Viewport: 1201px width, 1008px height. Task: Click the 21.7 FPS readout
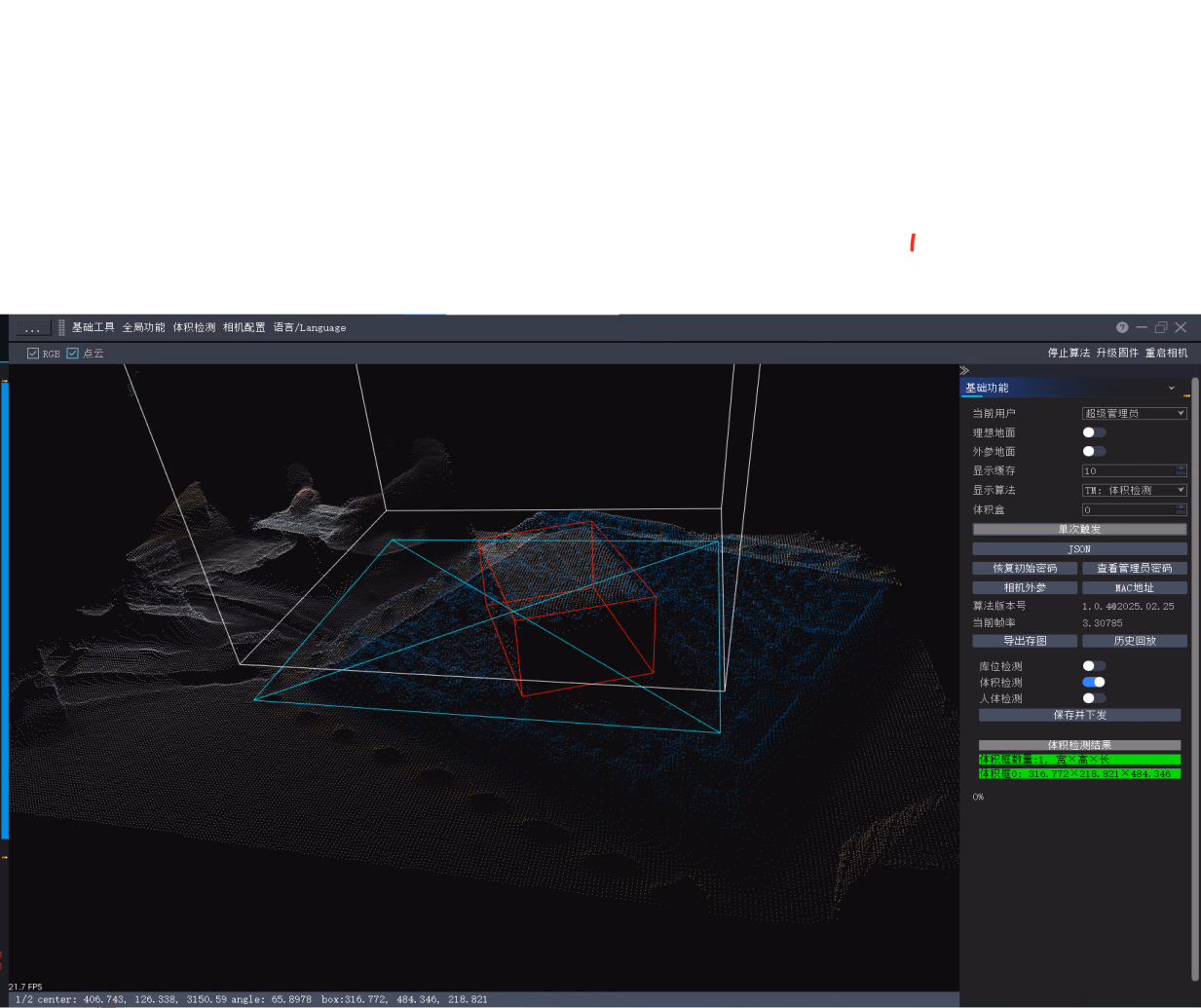pyautogui.click(x=25, y=987)
